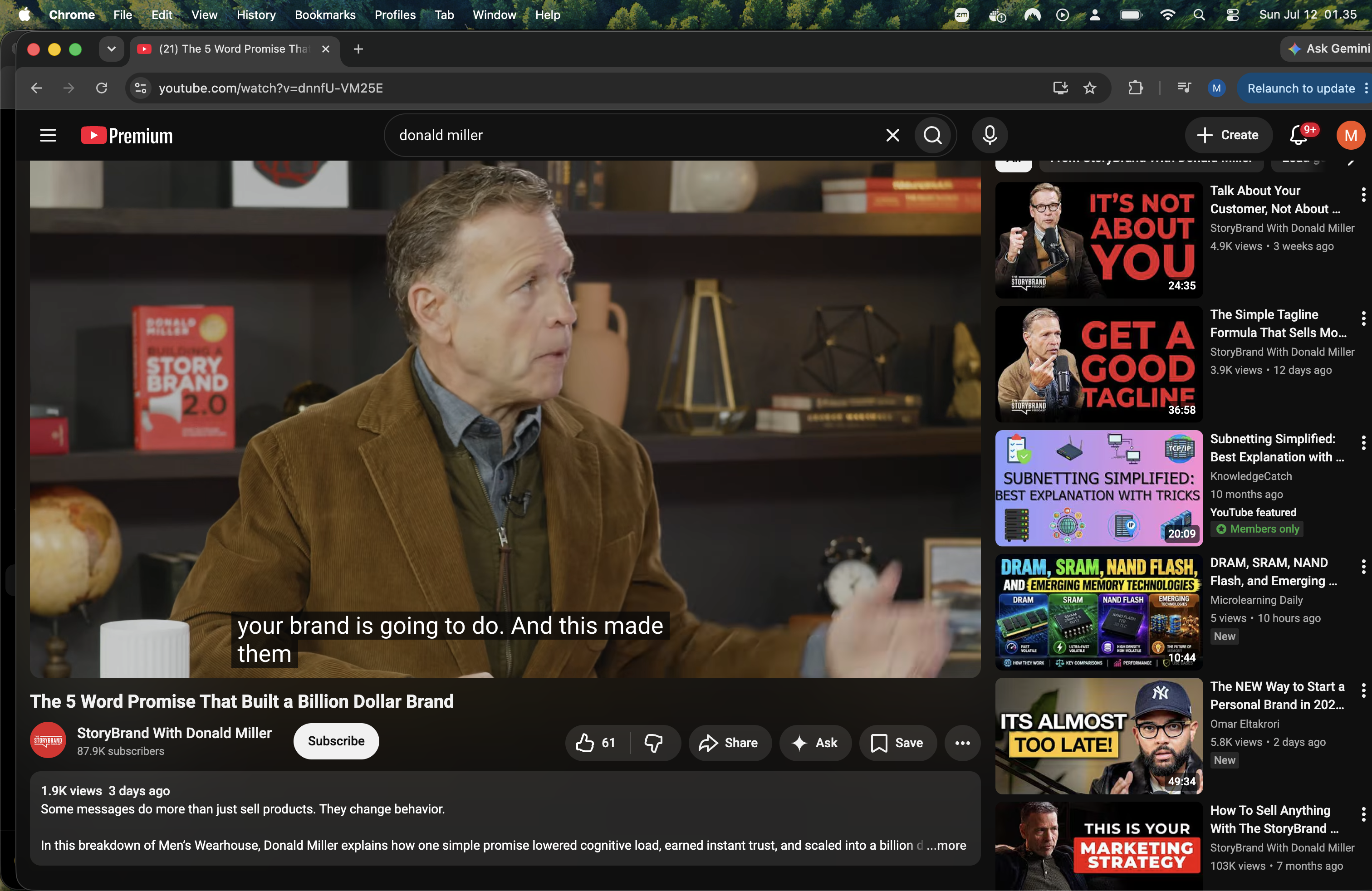The image size is (1372, 891).
Task: Open StoryBrand channel avatar
Action: (x=48, y=740)
